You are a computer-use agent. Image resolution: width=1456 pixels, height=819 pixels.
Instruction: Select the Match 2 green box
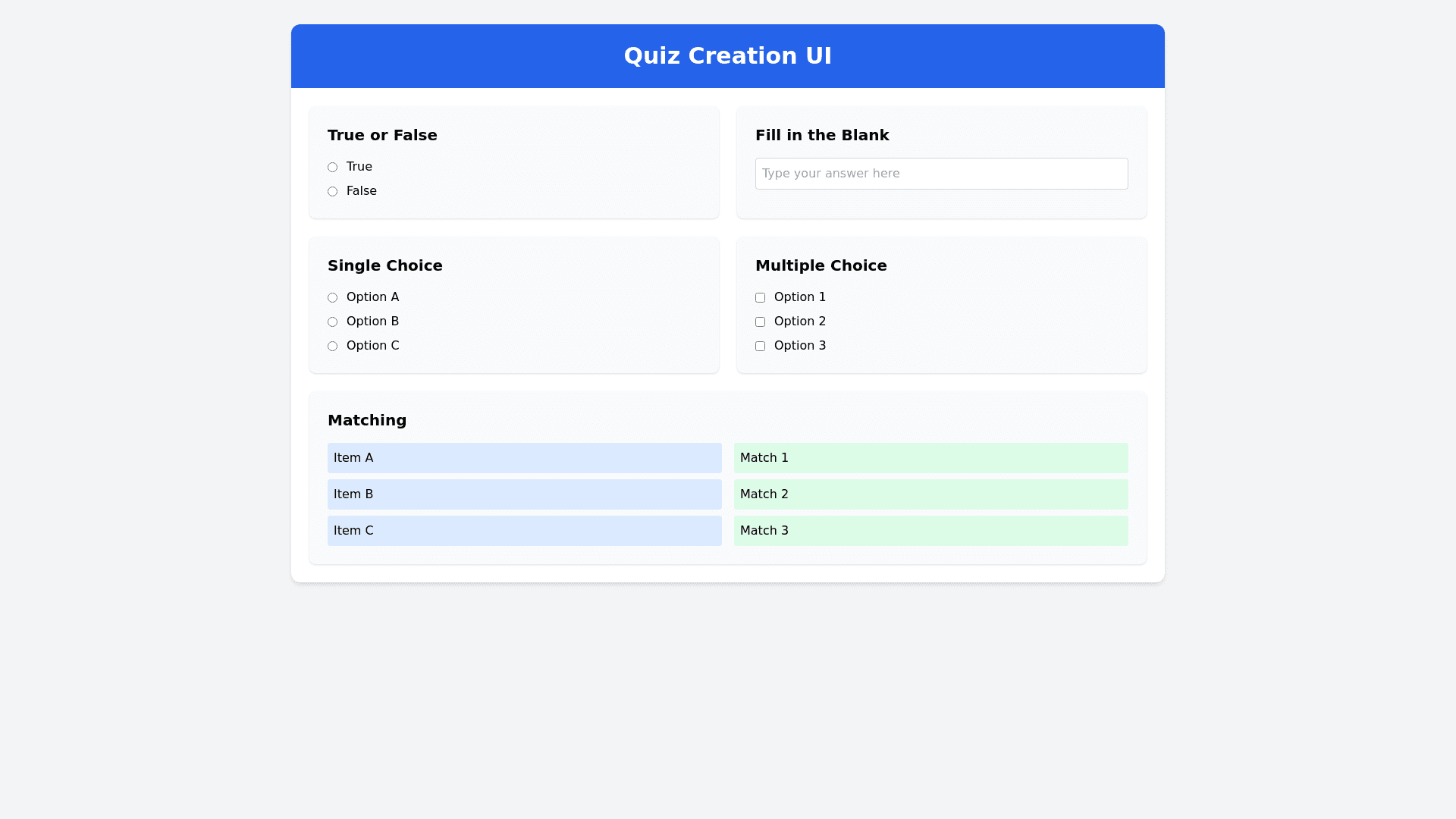pyautogui.click(x=930, y=494)
